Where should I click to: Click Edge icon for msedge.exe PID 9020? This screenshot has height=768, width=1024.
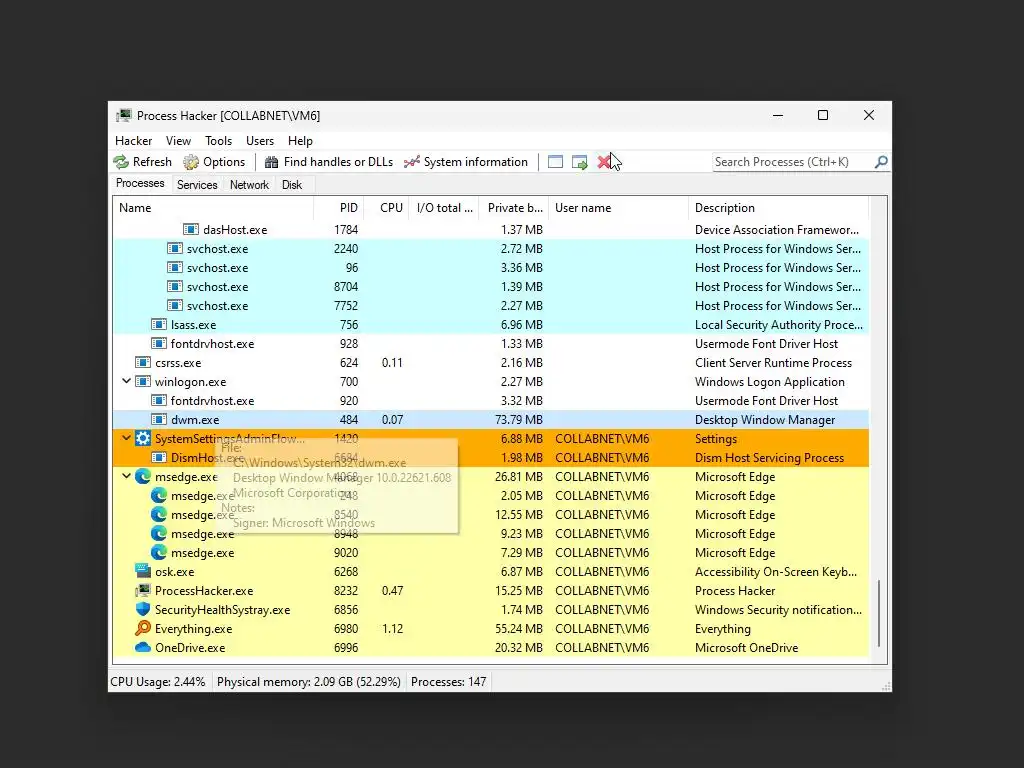pos(159,552)
